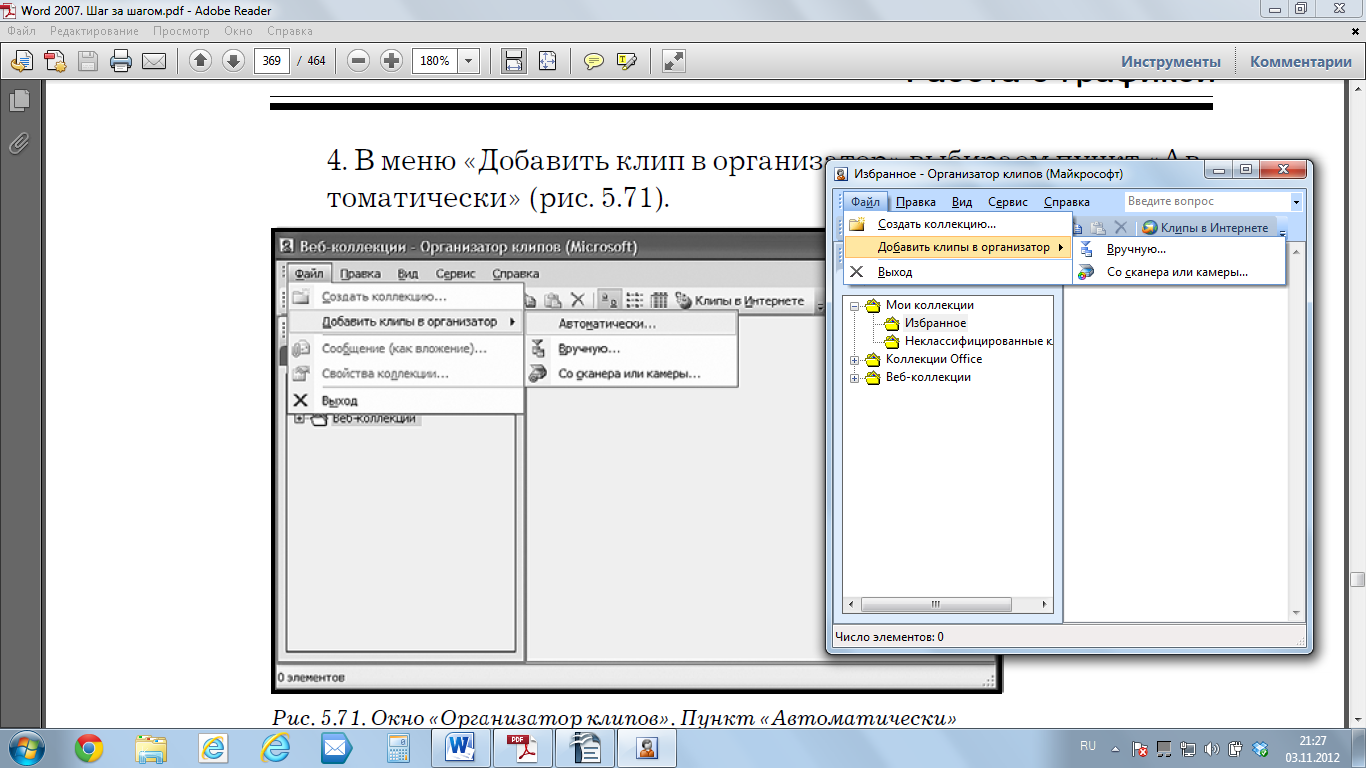
Task: Open the Комментарии pane in Adobe Reader
Action: coord(1301,61)
